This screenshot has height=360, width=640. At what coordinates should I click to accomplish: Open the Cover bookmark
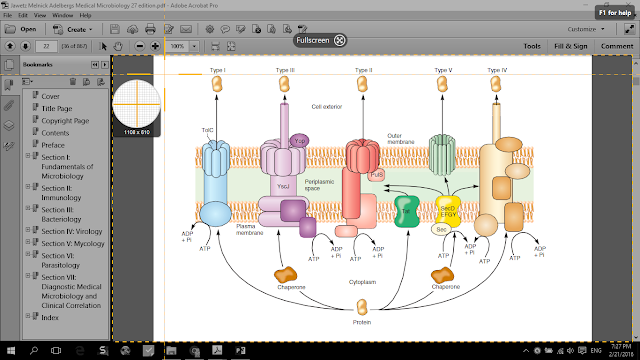tap(50, 96)
